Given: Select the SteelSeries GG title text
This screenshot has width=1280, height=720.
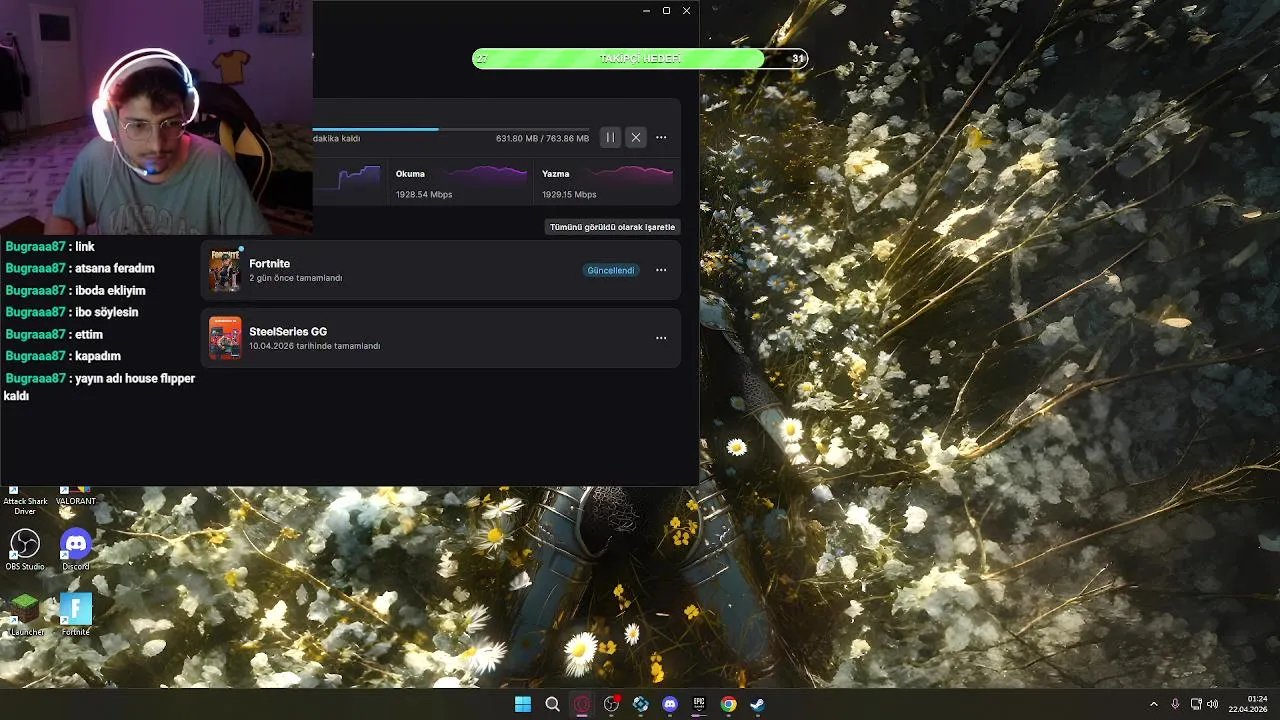Looking at the screenshot, I should [x=288, y=331].
